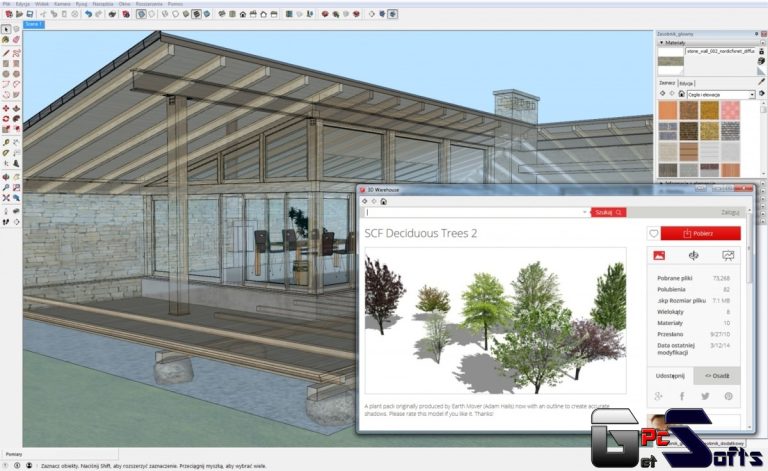Pick the Sample Paint eyedropper
This screenshot has width=768, height=471.
[x=761, y=82]
